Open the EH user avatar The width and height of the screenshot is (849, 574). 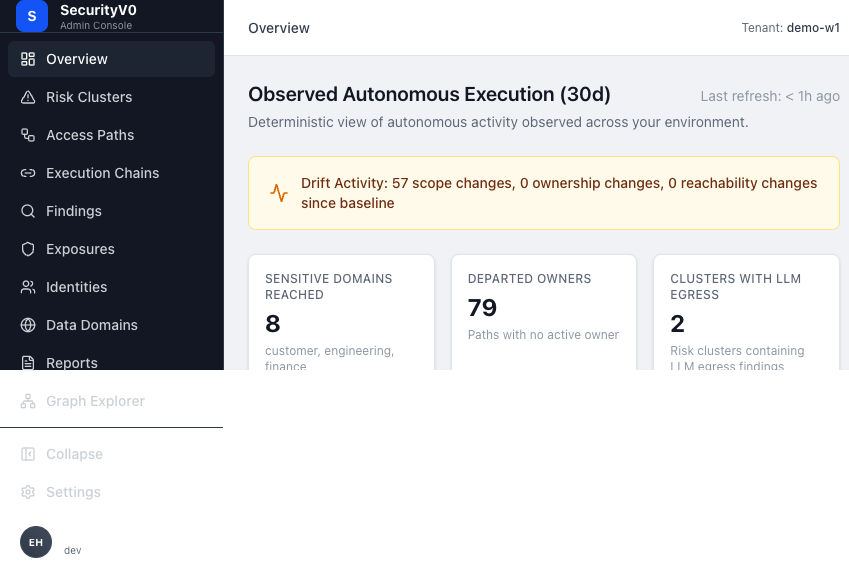point(36,542)
